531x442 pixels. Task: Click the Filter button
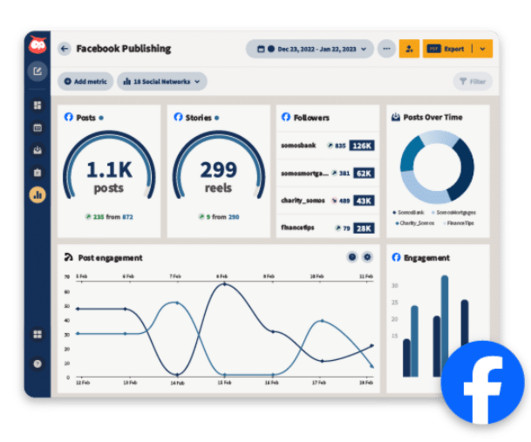pyautogui.click(x=472, y=81)
